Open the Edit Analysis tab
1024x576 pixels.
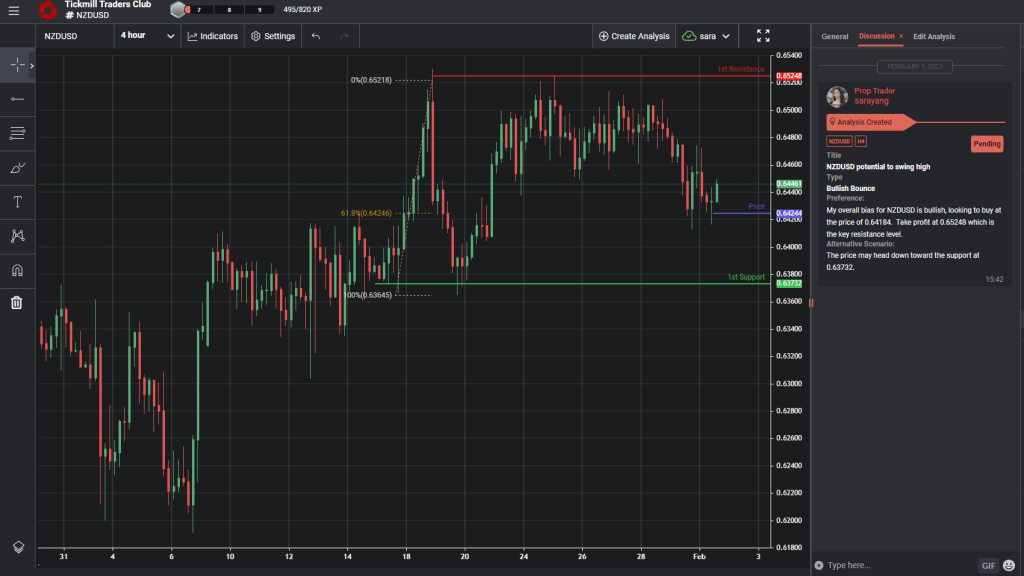(x=933, y=36)
